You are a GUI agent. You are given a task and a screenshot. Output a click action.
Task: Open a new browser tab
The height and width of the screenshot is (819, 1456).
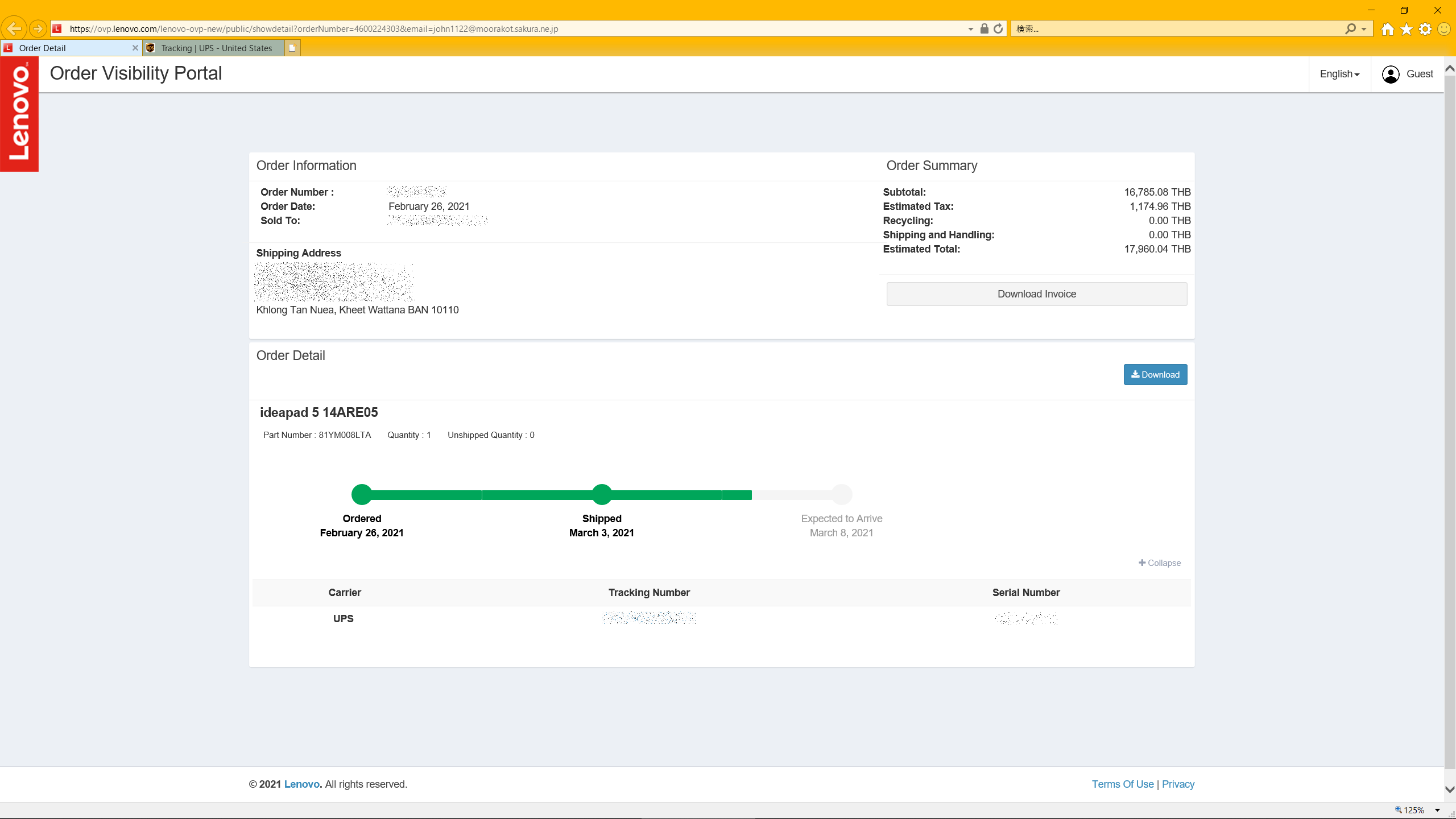tap(292, 48)
